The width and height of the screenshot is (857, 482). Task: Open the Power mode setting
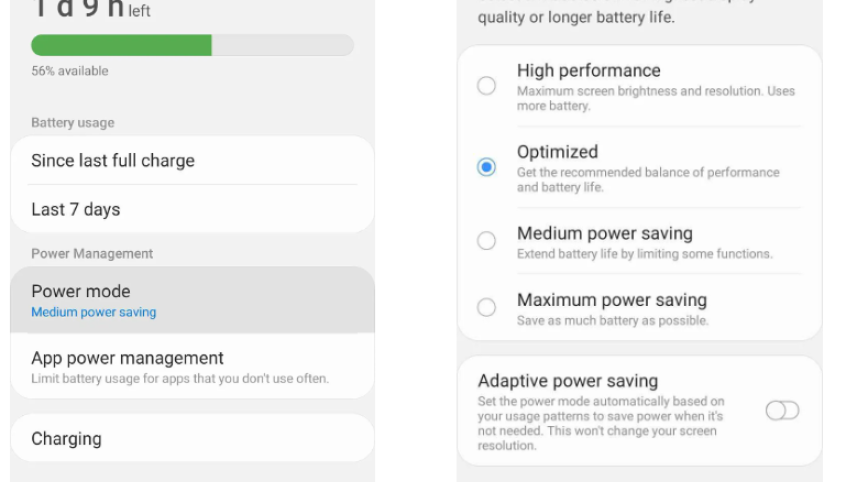point(190,300)
